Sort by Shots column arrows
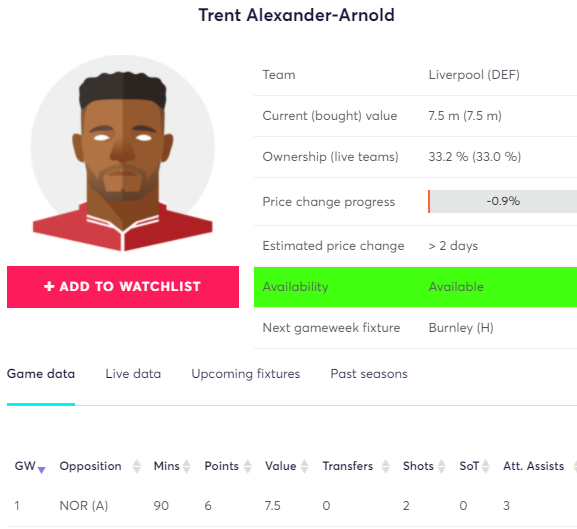 (441, 466)
